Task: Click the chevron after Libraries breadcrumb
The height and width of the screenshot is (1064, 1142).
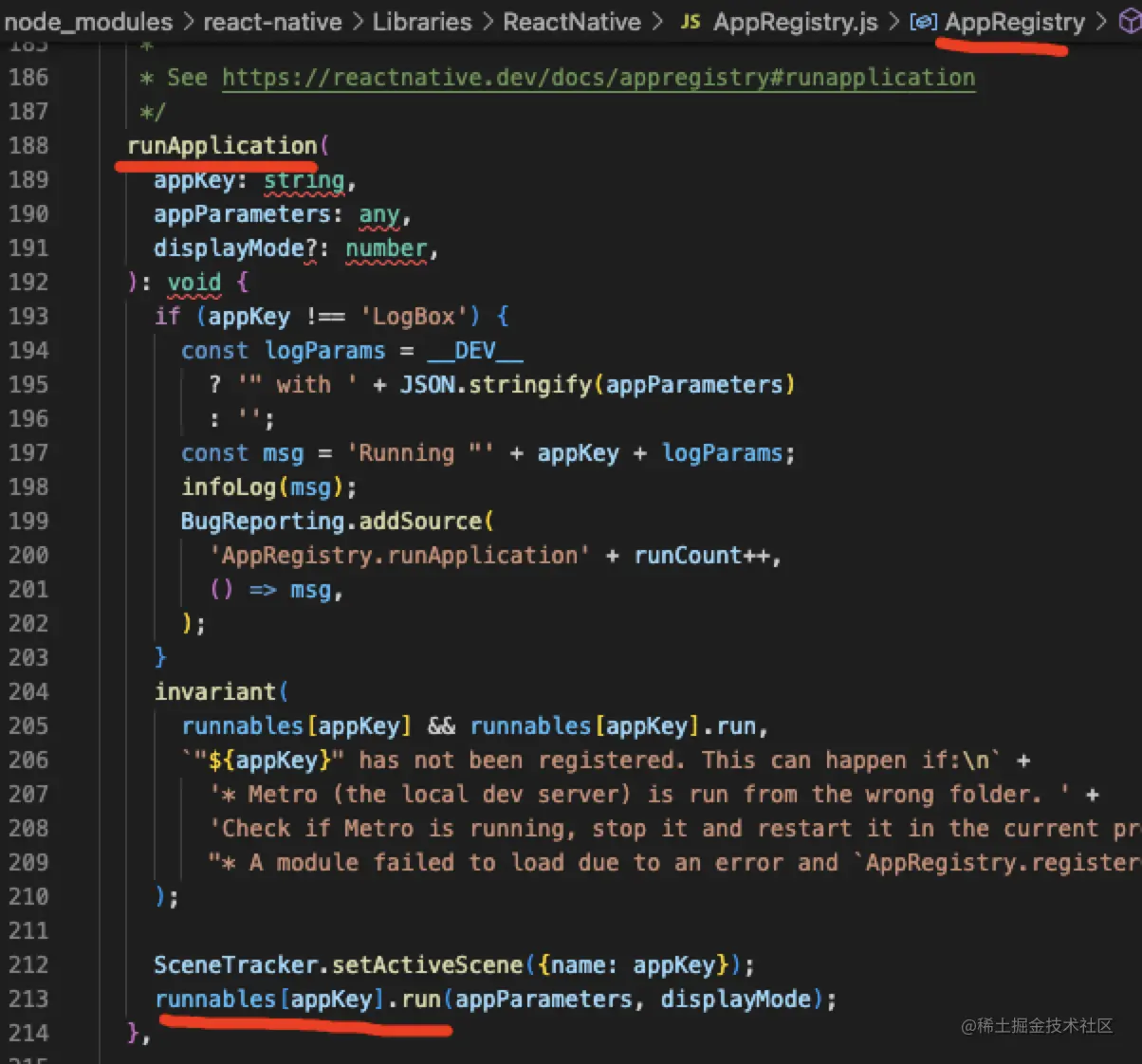Action: pyautogui.click(x=488, y=22)
